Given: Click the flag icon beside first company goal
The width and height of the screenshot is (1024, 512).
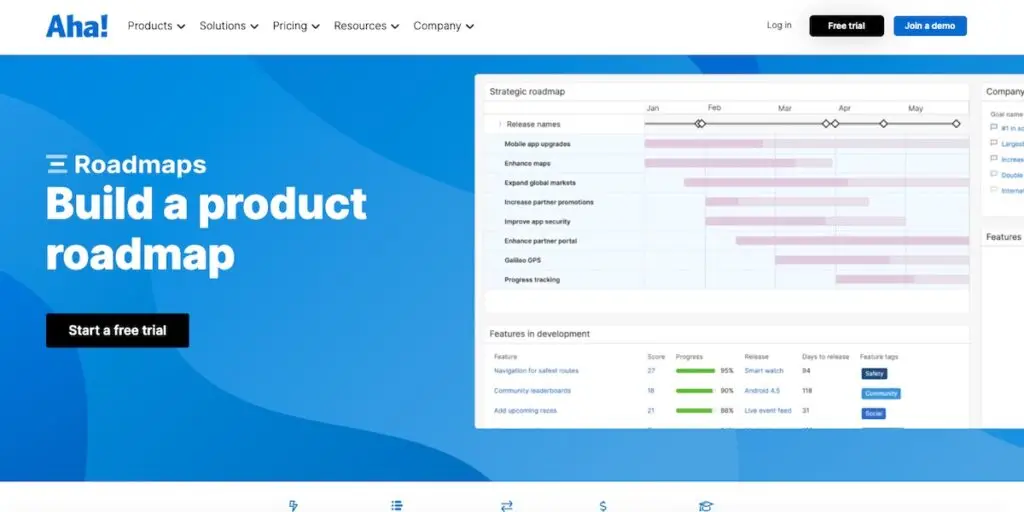Looking at the screenshot, I should coord(993,128).
